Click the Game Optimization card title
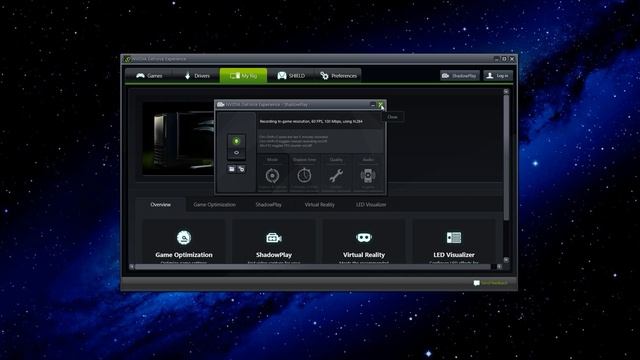Screen dimensions: 640x360 coord(184,255)
